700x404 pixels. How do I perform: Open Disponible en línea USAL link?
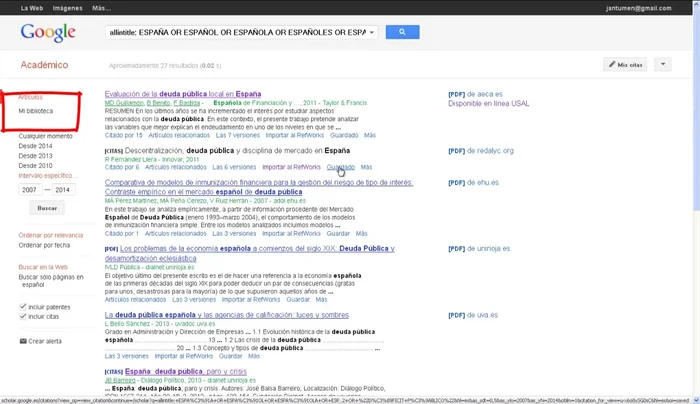coord(488,104)
